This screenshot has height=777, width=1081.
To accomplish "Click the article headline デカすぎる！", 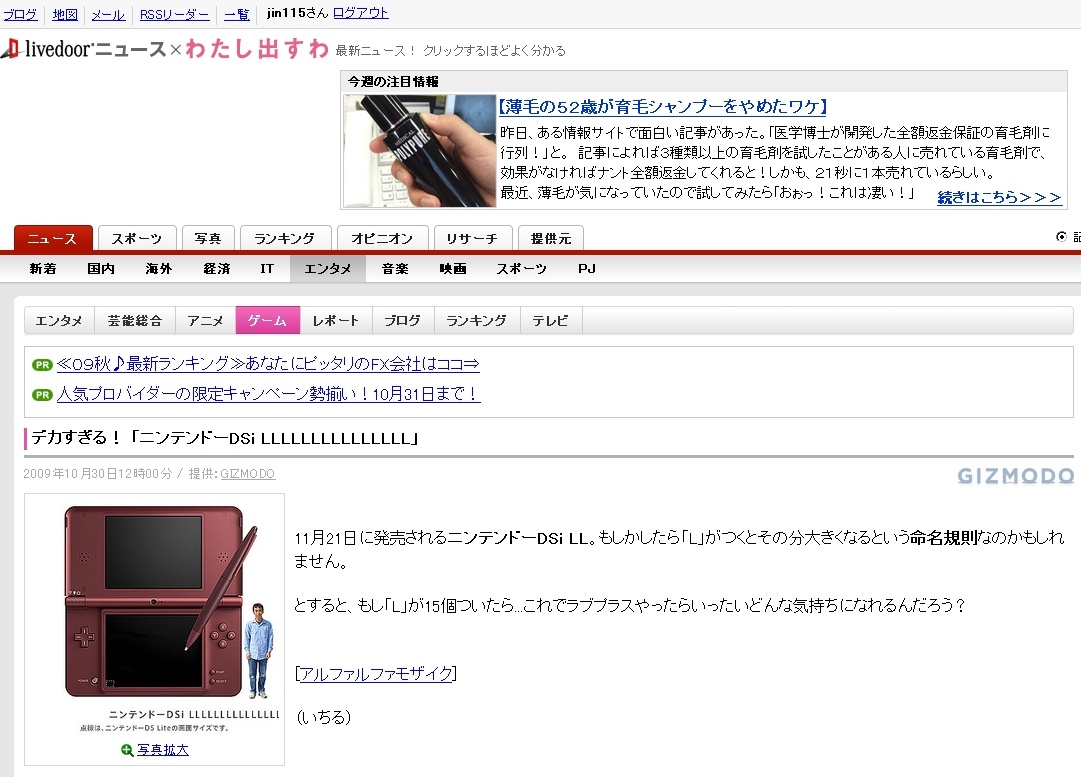I will (225, 438).
